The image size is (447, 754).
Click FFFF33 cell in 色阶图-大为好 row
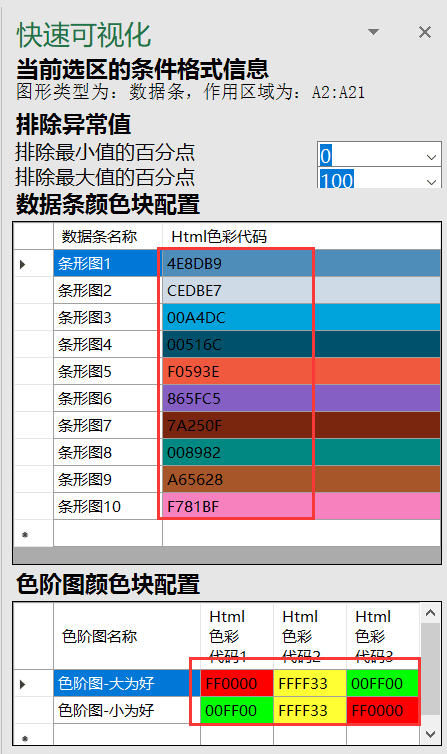pyautogui.click(x=310, y=683)
